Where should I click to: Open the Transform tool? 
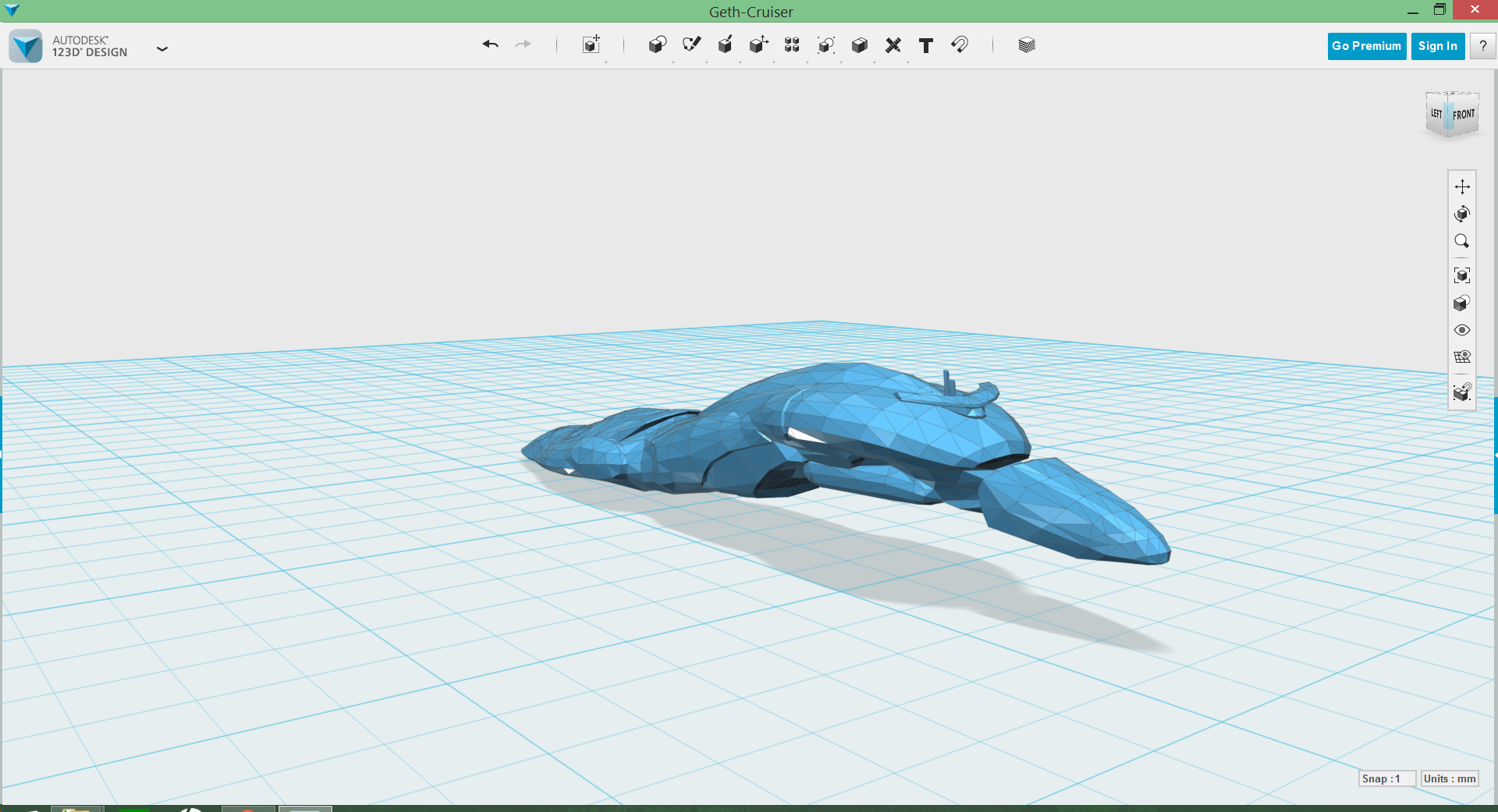pyautogui.click(x=591, y=44)
